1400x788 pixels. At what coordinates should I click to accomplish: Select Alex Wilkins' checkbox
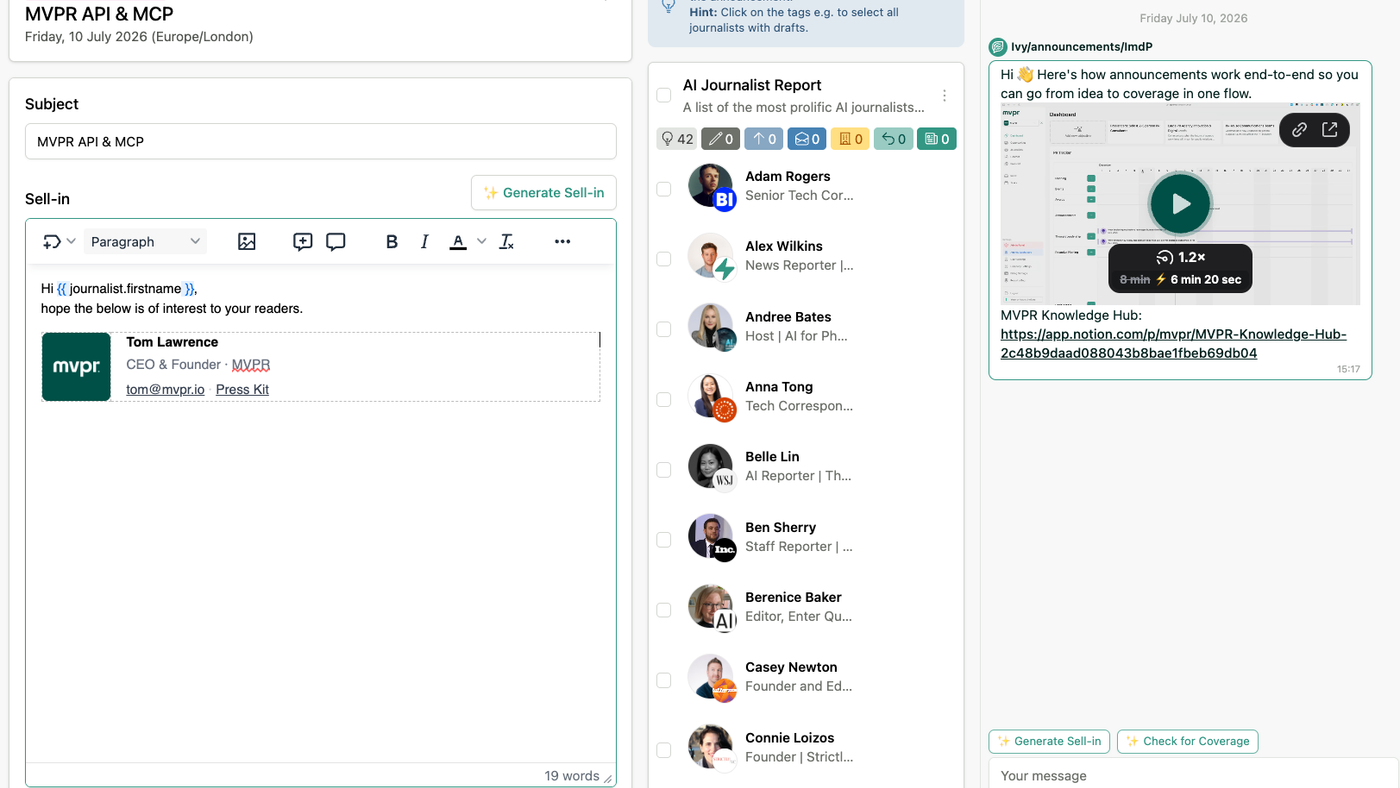pos(664,259)
